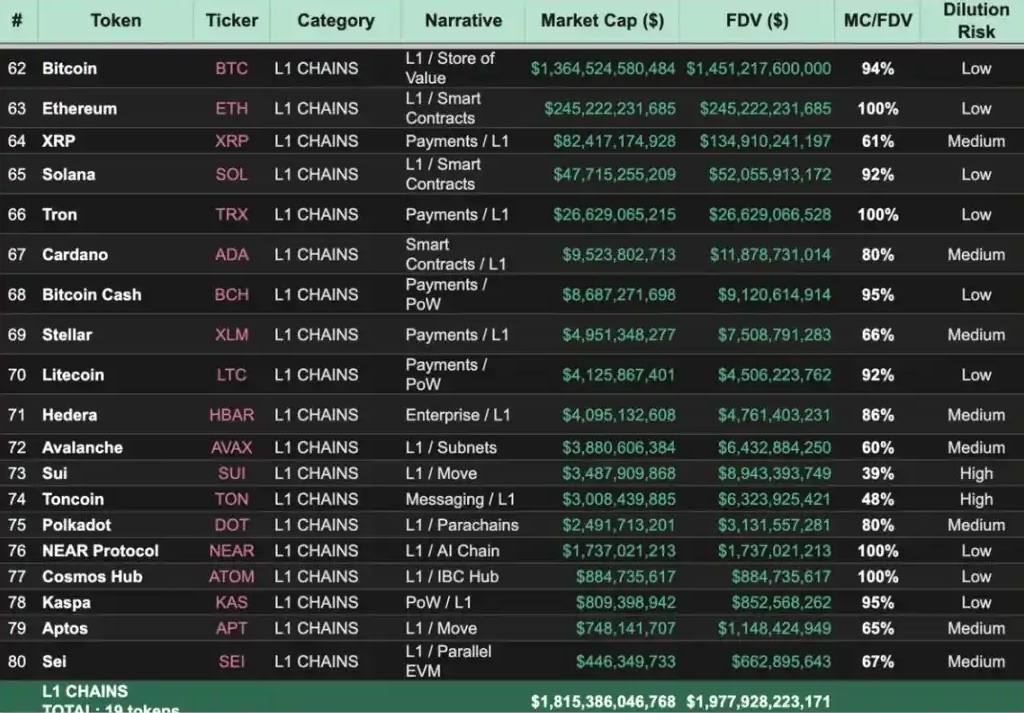Open the Bitcoin token name cell
The width and height of the screenshot is (1024, 713).
(x=69, y=69)
